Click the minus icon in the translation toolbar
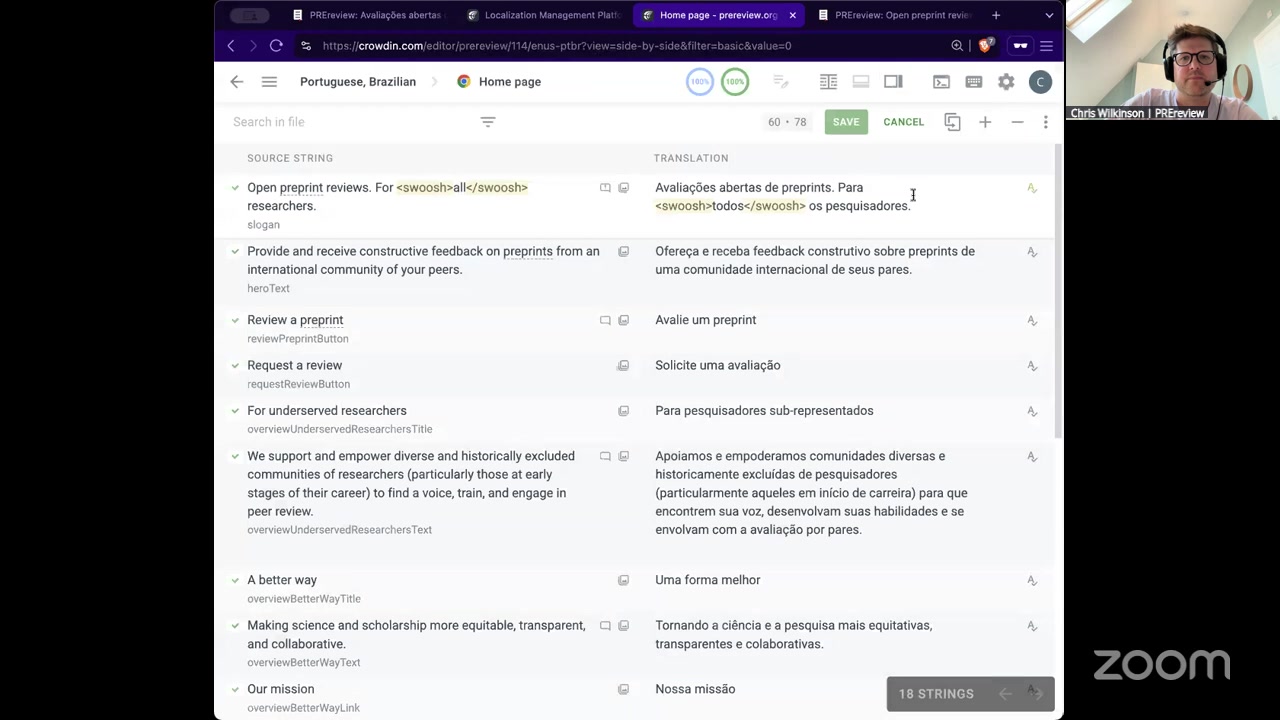Image resolution: width=1280 pixels, height=720 pixels. click(1017, 122)
